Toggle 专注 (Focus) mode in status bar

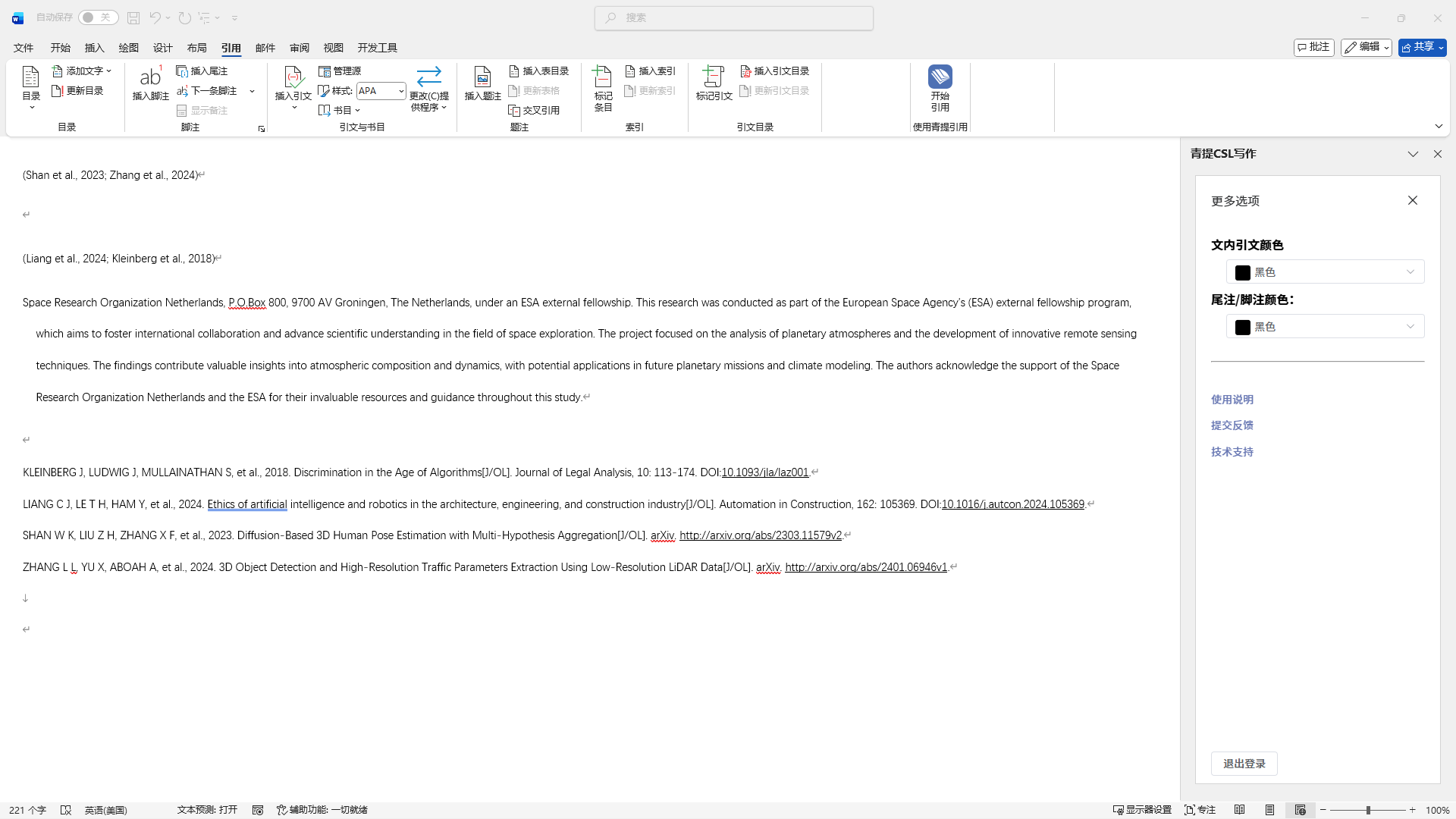1200,810
